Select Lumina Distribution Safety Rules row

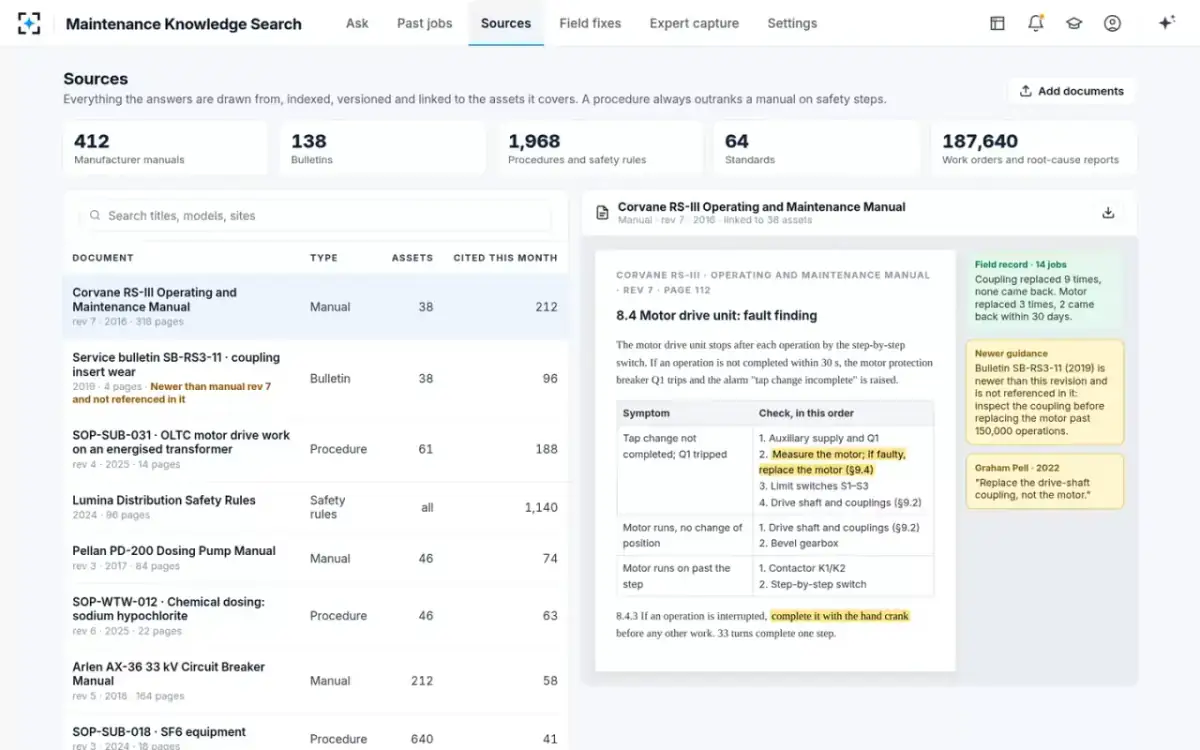click(x=315, y=507)
